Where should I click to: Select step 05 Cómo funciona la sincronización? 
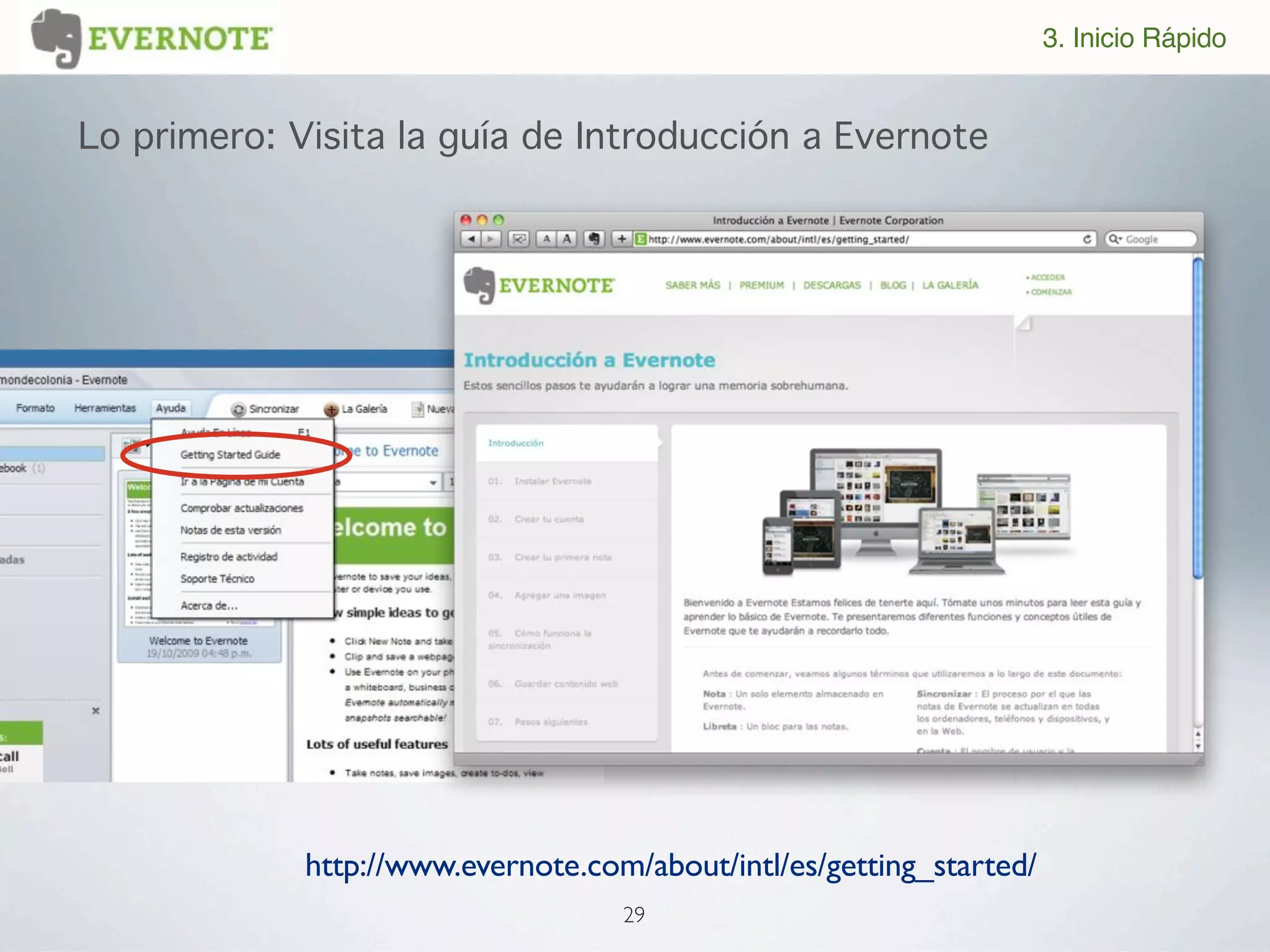[x=567, y=639]
